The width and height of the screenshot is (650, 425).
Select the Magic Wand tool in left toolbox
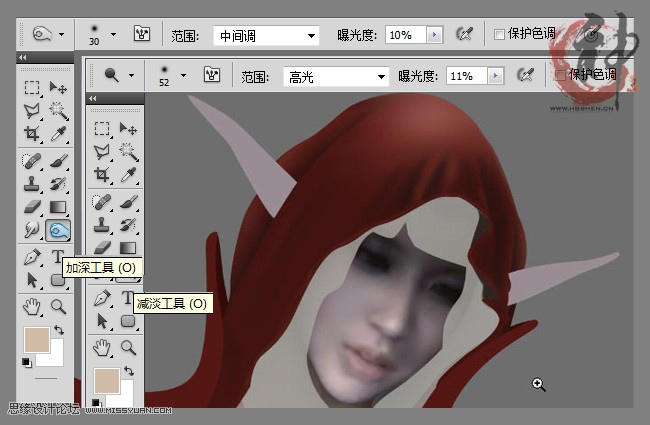pos(58,111)
